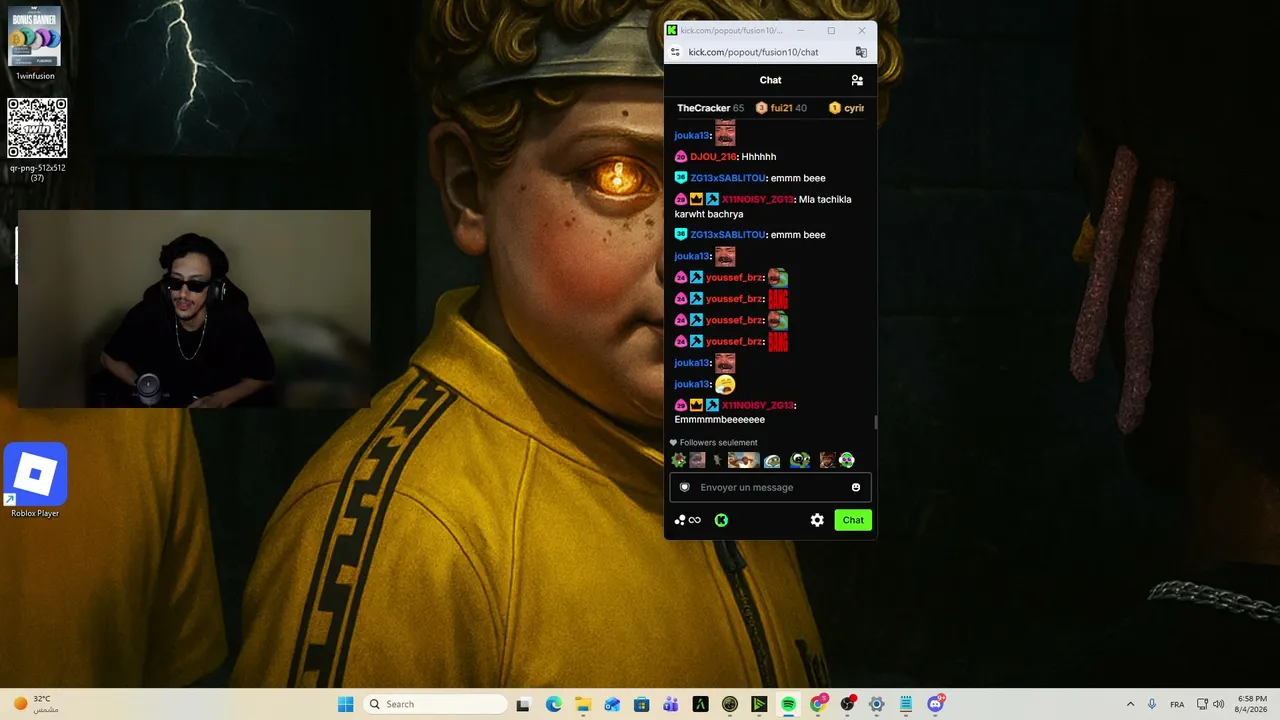Open the qr-png-512x512 desktop file
The image size is (1280, 720).
point(37,139)
